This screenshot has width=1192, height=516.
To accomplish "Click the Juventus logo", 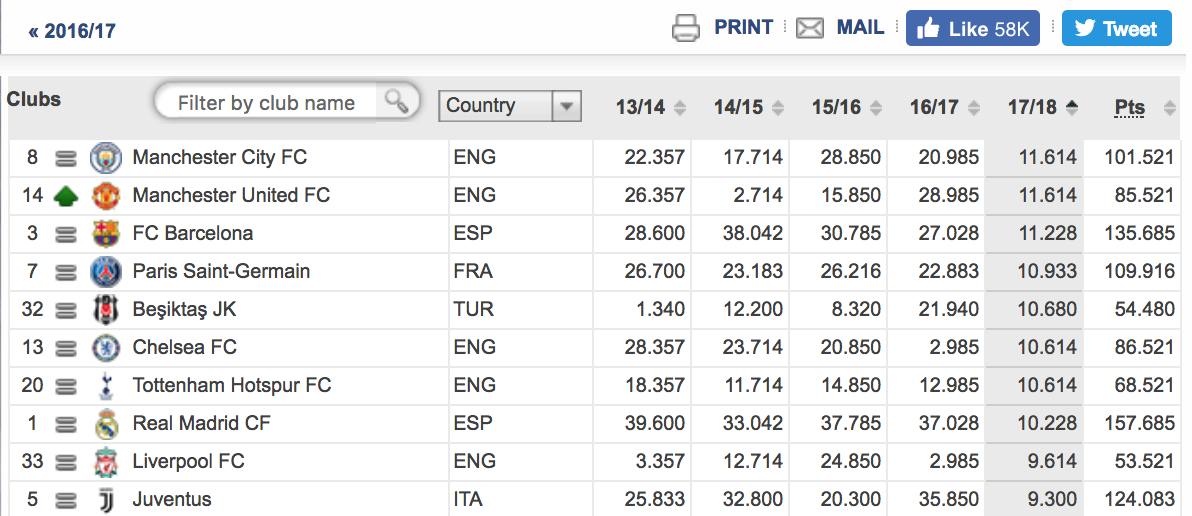I will coord(106,500).
